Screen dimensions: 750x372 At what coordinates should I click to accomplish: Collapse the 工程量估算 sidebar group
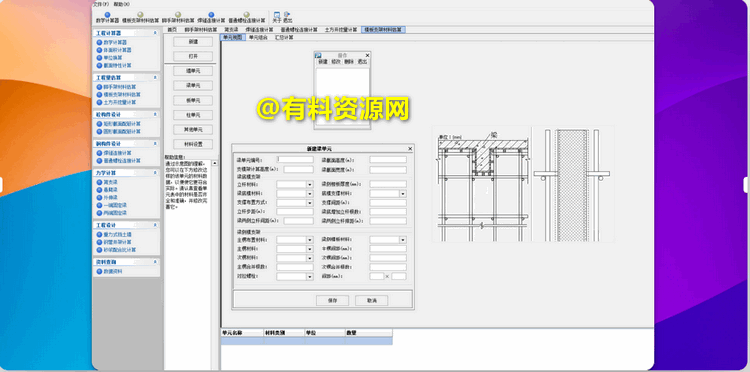click(155, 77)
